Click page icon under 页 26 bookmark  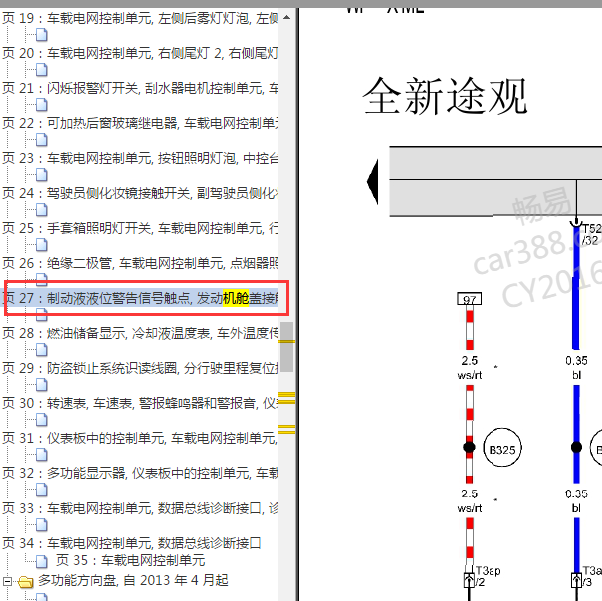(41, 279)
